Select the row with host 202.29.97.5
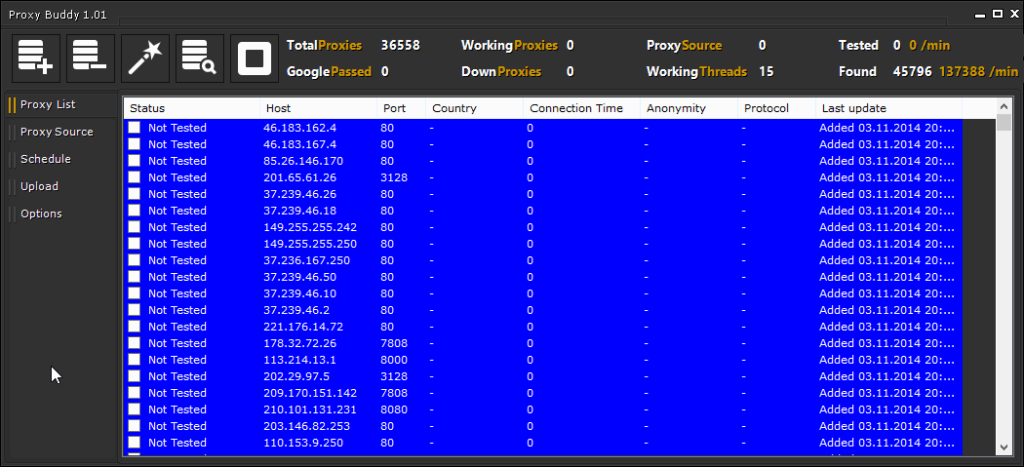The image size is (1024, 467). 543,376
